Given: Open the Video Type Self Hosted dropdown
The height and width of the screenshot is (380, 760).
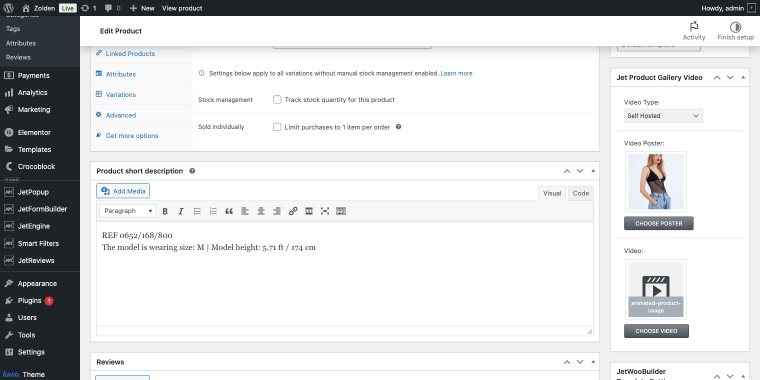Looking at the screenshot, I should click(x=663, y=116).
